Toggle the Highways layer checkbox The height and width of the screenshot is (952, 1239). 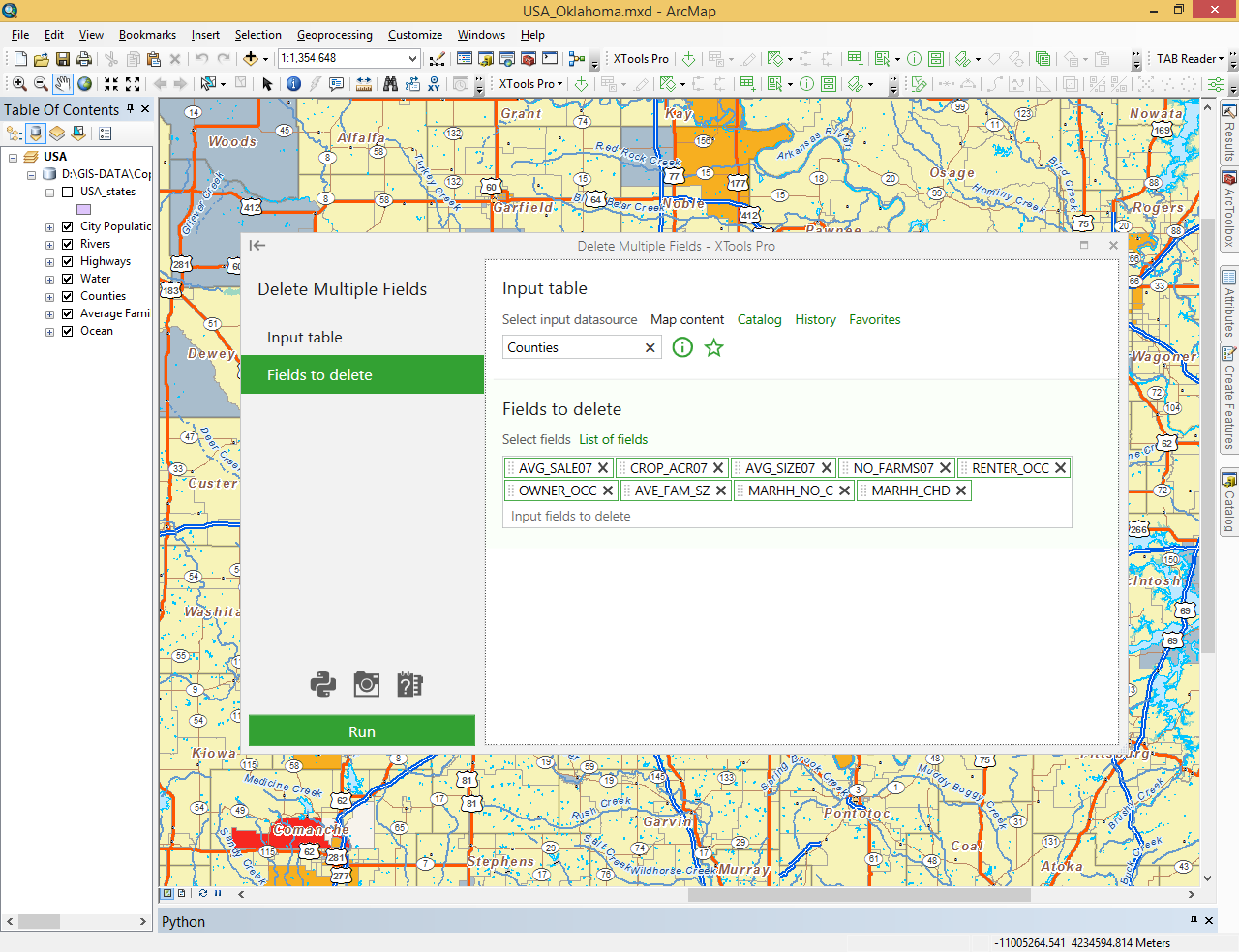[67, 261]
